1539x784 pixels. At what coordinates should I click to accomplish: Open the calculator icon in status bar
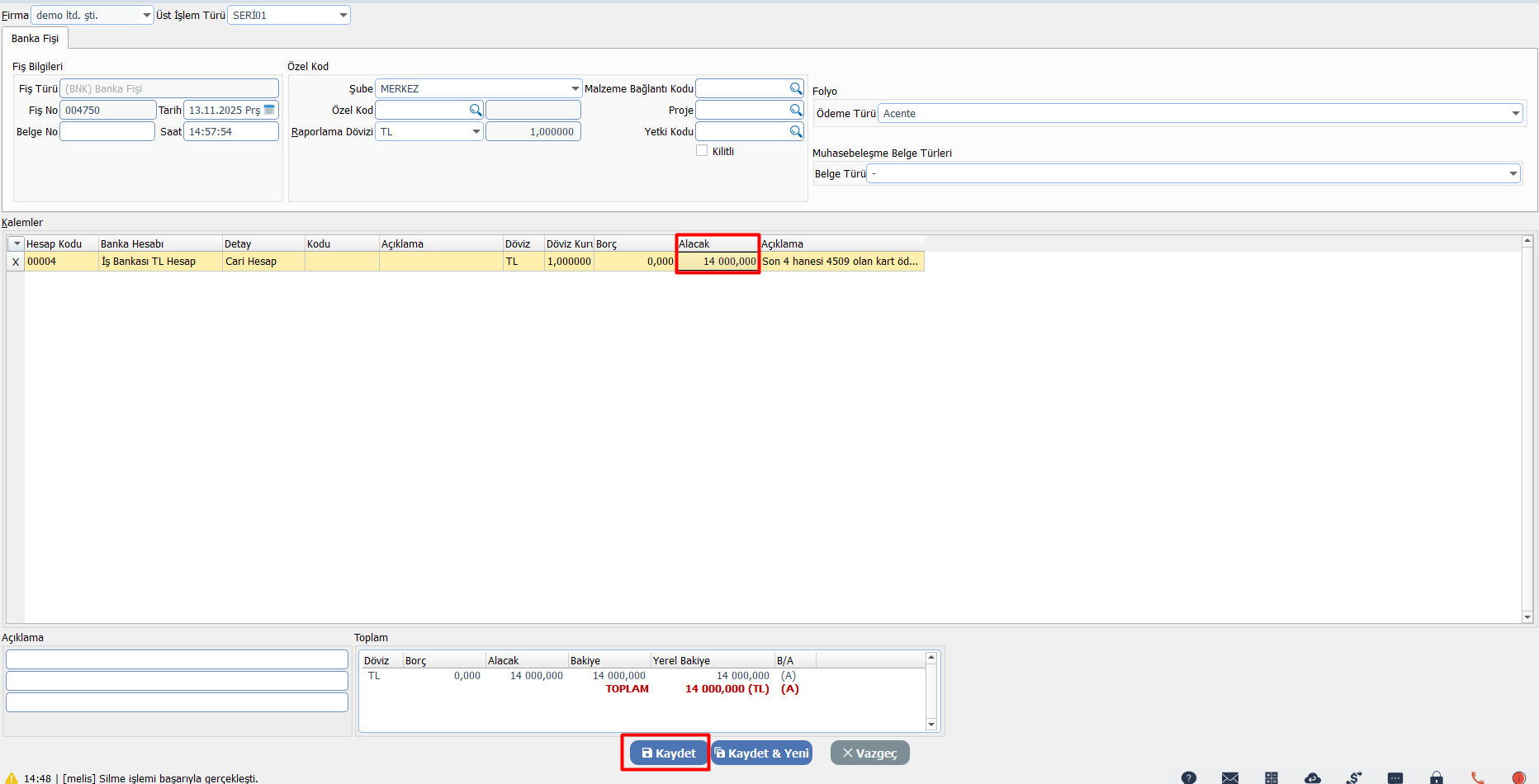click(1271, 777)
